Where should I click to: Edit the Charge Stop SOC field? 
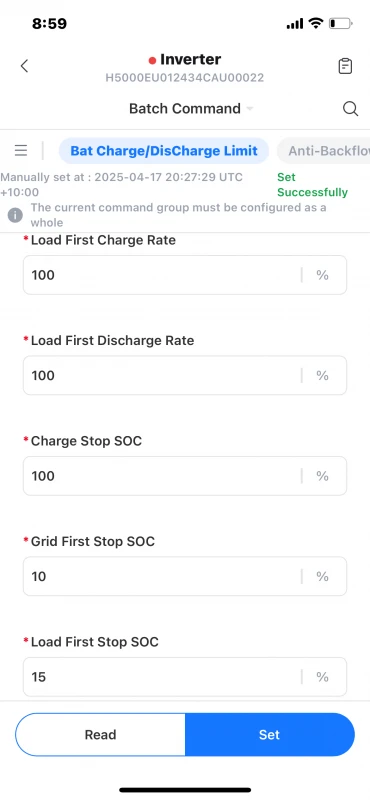[185, 476]
